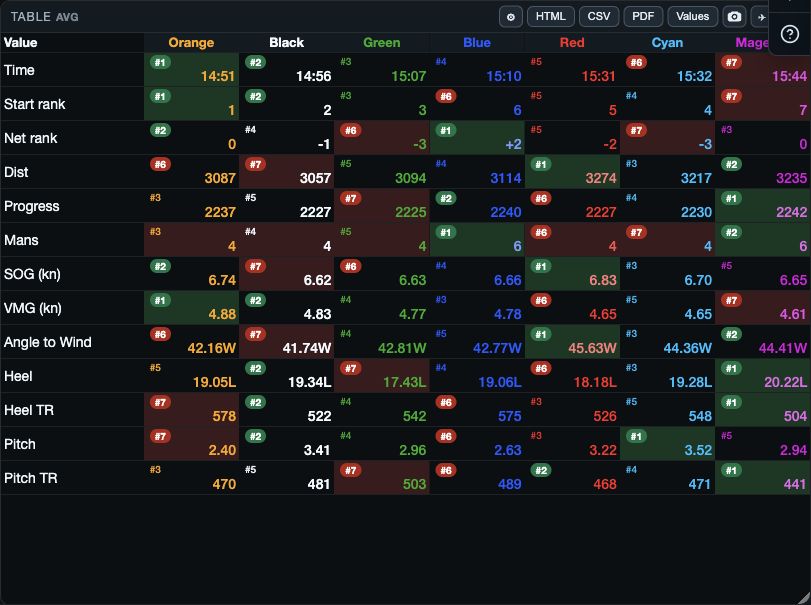
Task: Open table settings gear icon
Action: tap(510, 17)
